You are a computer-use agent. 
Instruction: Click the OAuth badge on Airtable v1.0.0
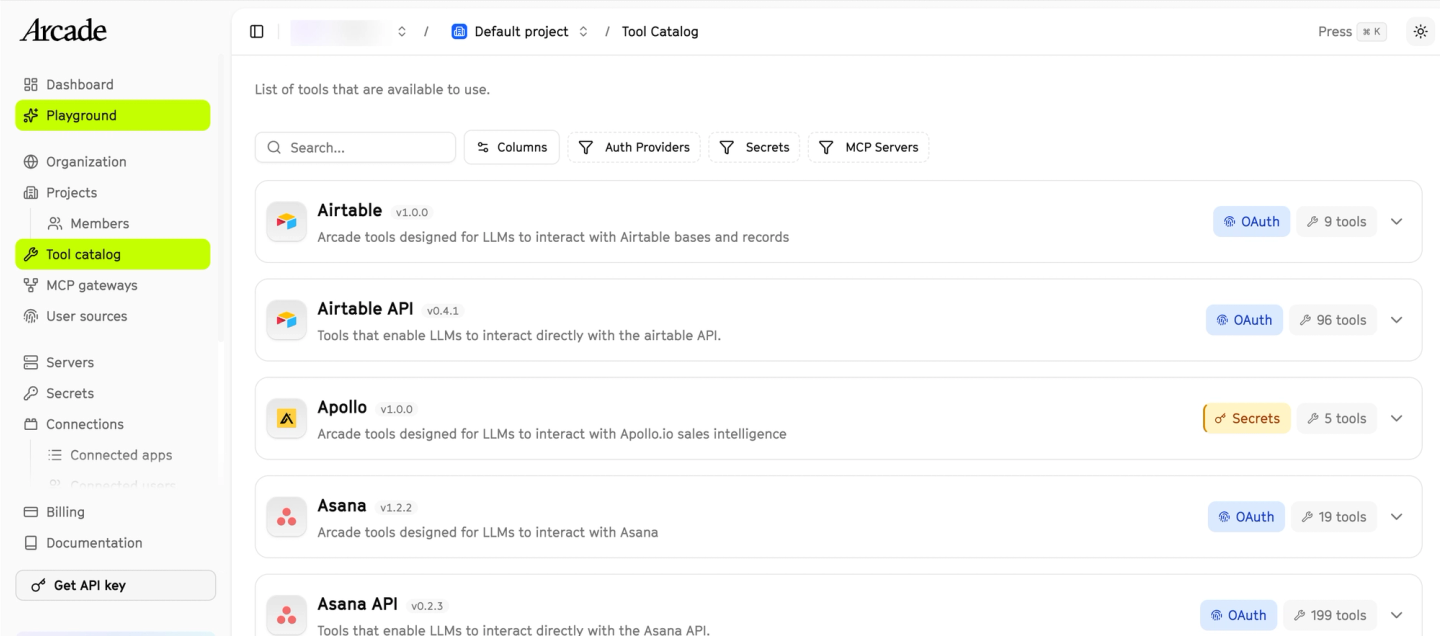(x=1252, y=222)
